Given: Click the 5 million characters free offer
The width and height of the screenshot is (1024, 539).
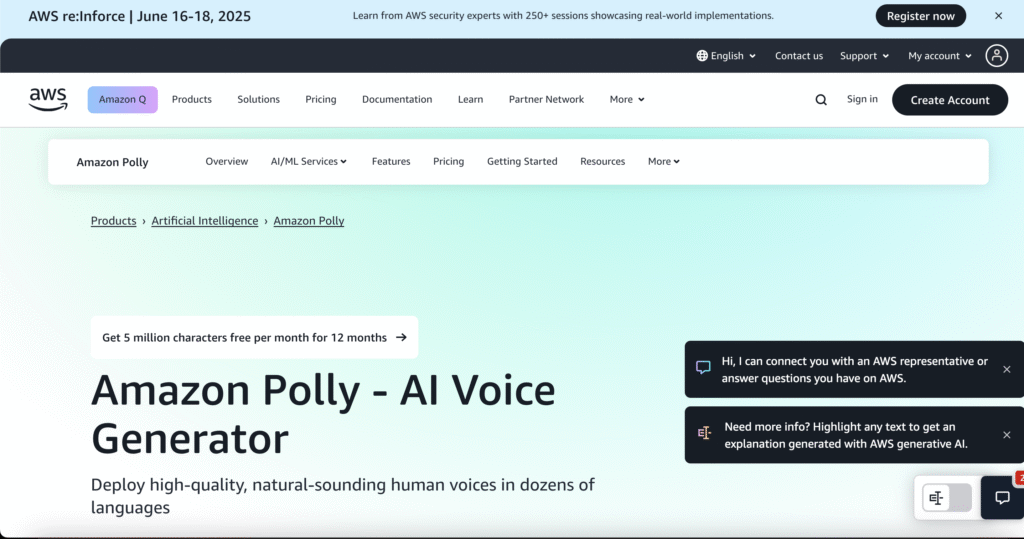Looking at the screenshot, I should (254, 337).
